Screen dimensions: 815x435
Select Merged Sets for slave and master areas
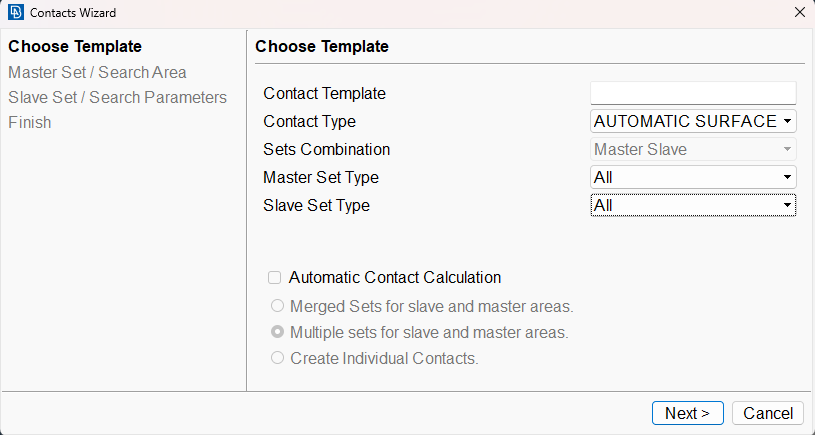tap(278, 306)
